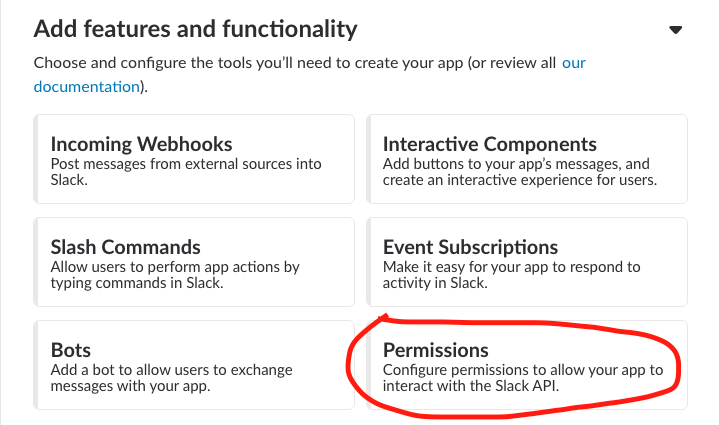Click the Bots heading text

(71, 350)
